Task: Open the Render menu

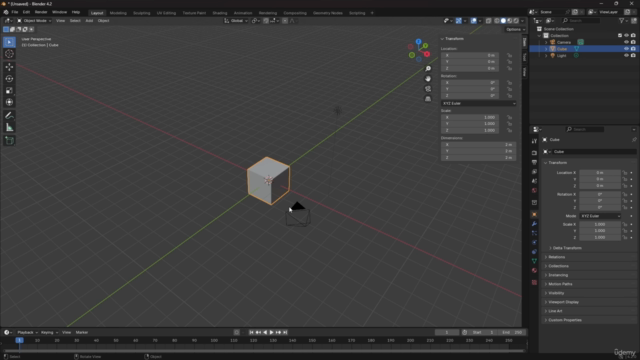Action: point(41,12)
